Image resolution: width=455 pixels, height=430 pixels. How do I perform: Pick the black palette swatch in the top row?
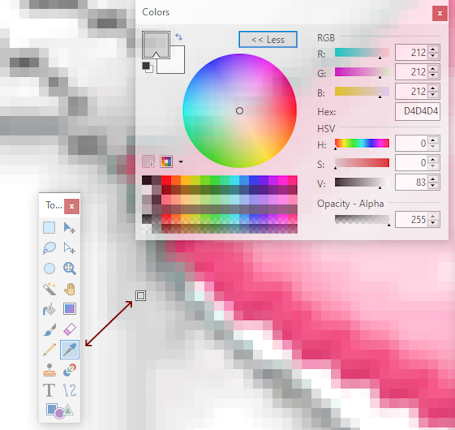[147, 180]
